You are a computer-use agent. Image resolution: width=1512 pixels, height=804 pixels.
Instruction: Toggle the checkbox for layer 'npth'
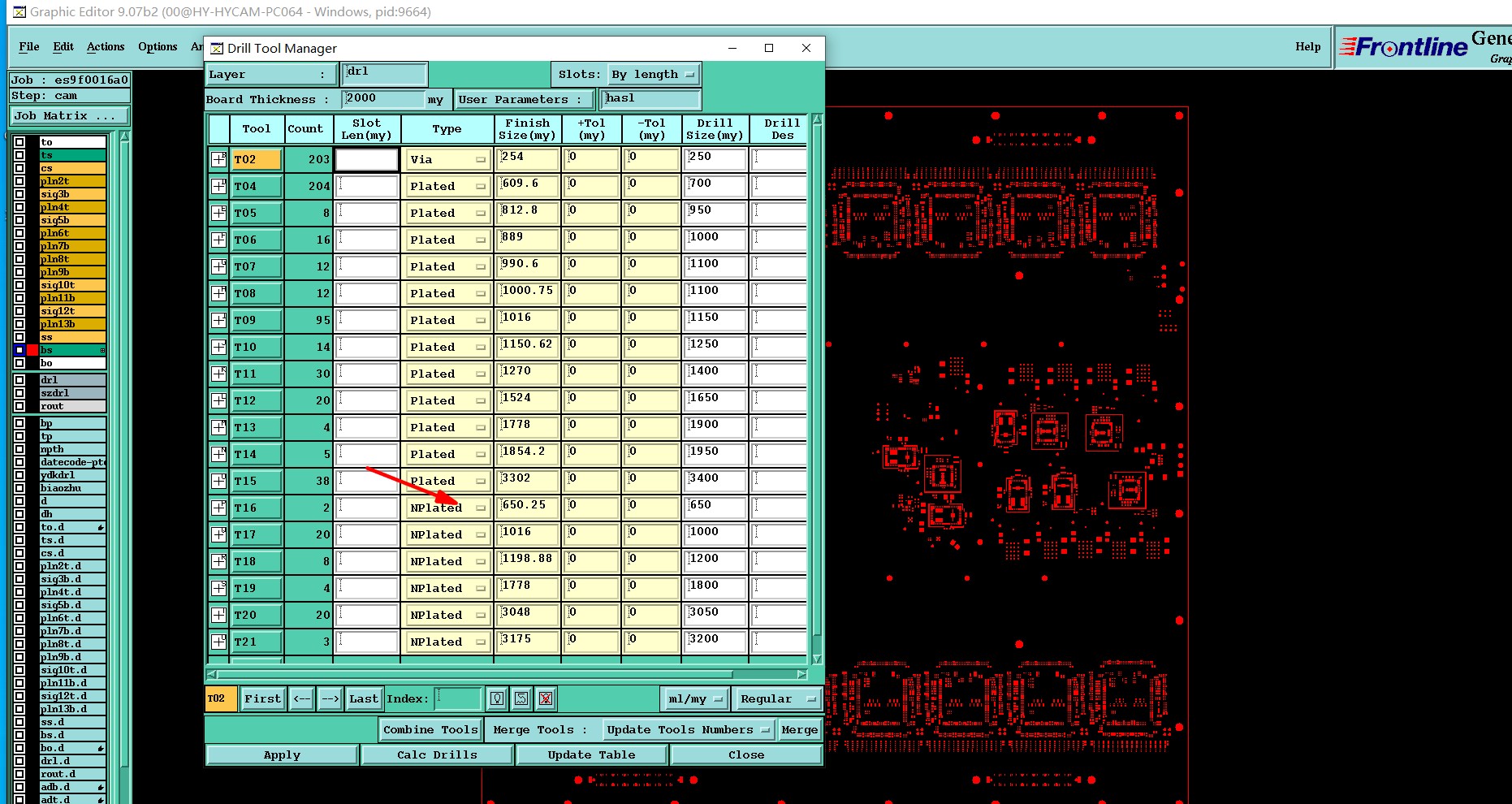pos(19,449)
